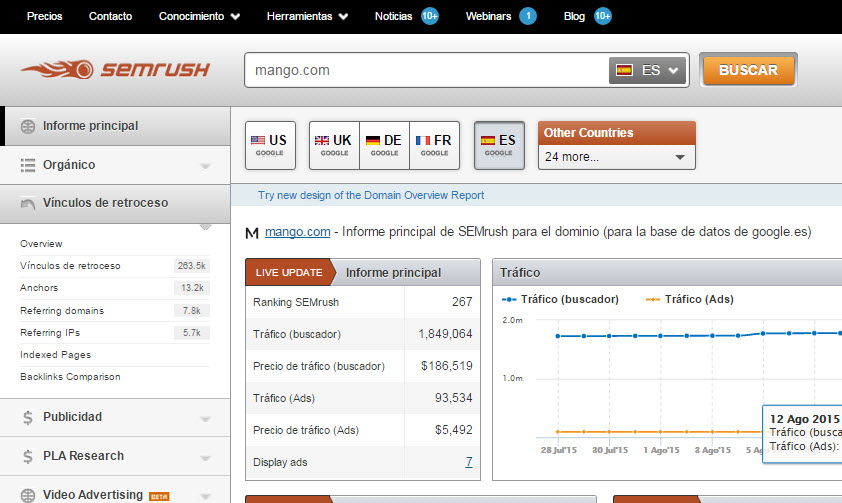Click the Tráfico (buscador) value 1,849,064
Screen dimensions: 842x503
point(445,334)
